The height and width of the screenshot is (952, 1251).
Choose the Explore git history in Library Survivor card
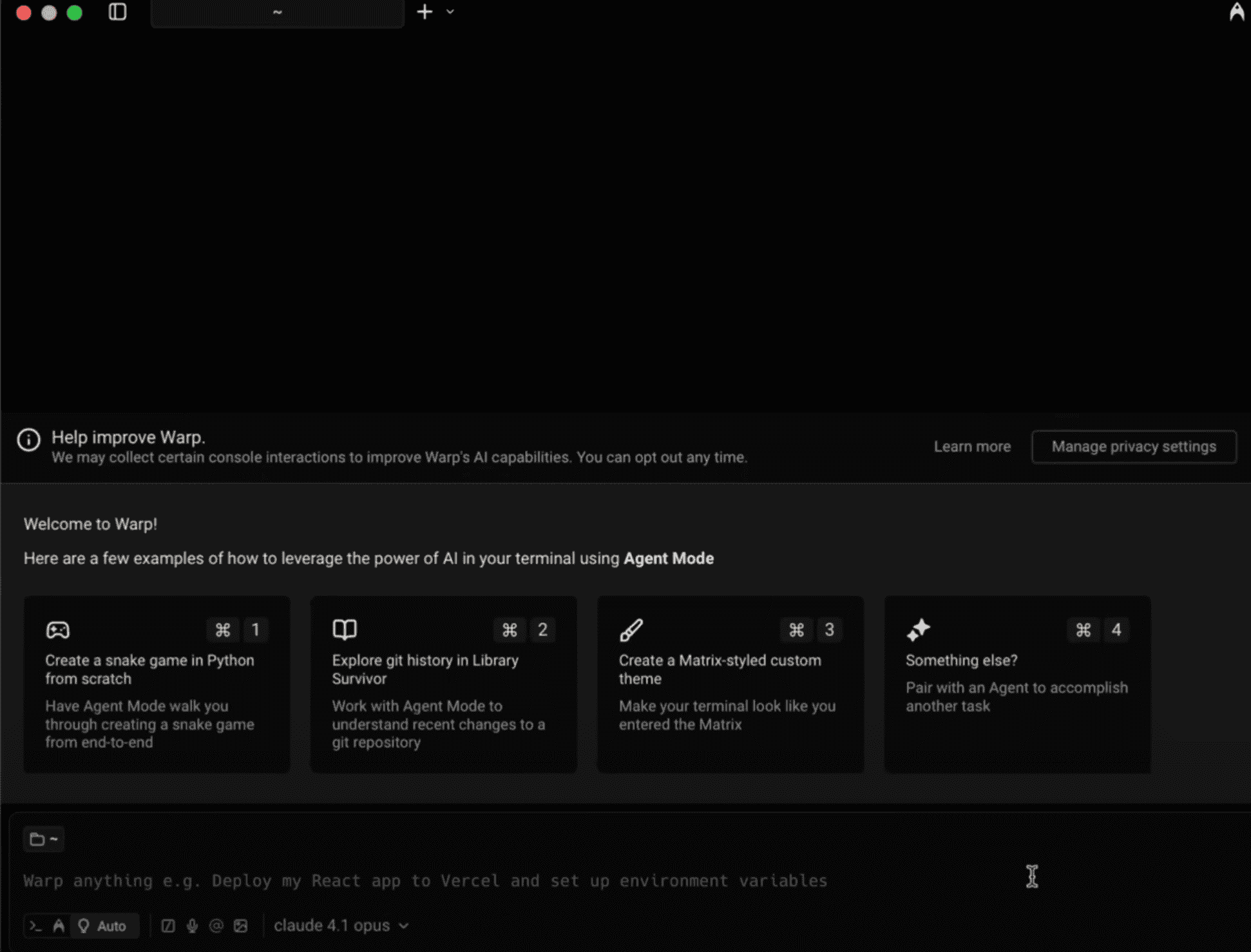[x=443, y=684]
